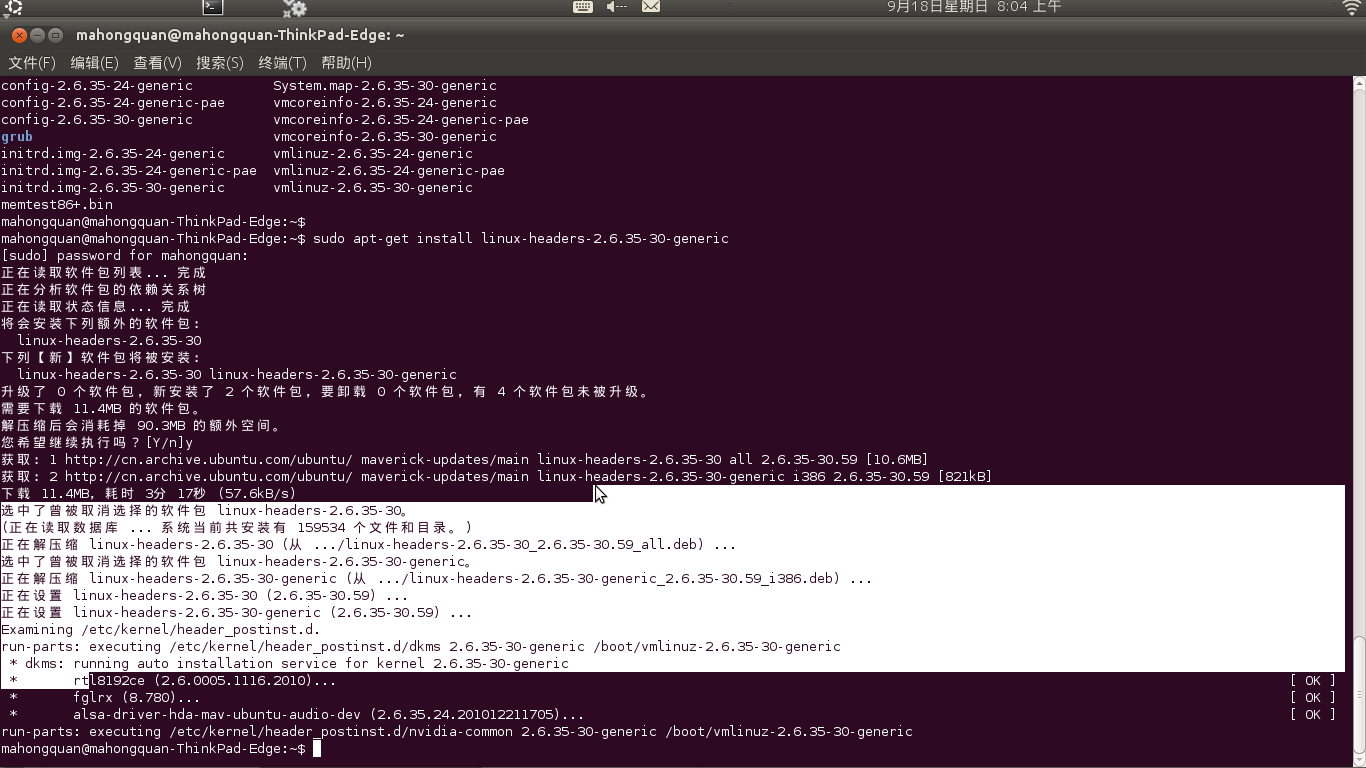Open the 终端(T) menu
This screenshot has height=768, width=1366.
[x=282, y=63]
